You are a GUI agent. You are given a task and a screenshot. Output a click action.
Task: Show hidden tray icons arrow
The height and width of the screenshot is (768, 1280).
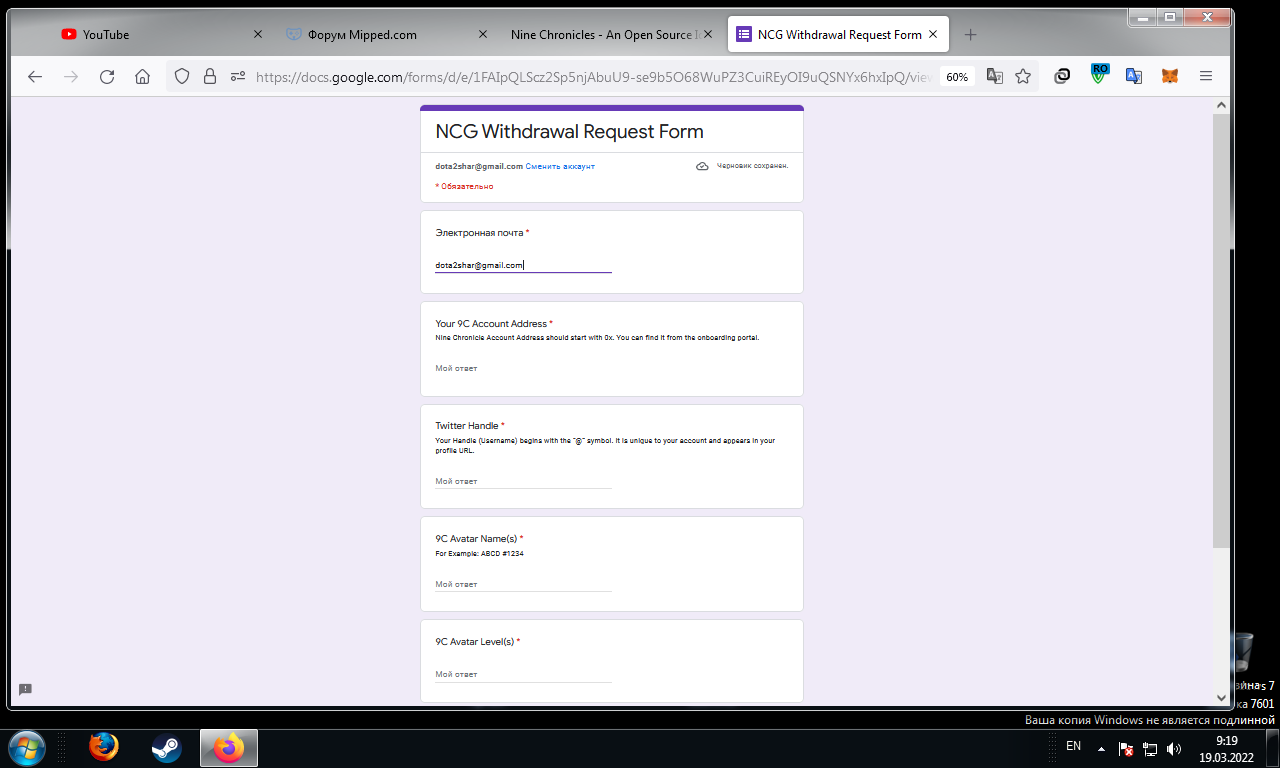(1102, 748)
